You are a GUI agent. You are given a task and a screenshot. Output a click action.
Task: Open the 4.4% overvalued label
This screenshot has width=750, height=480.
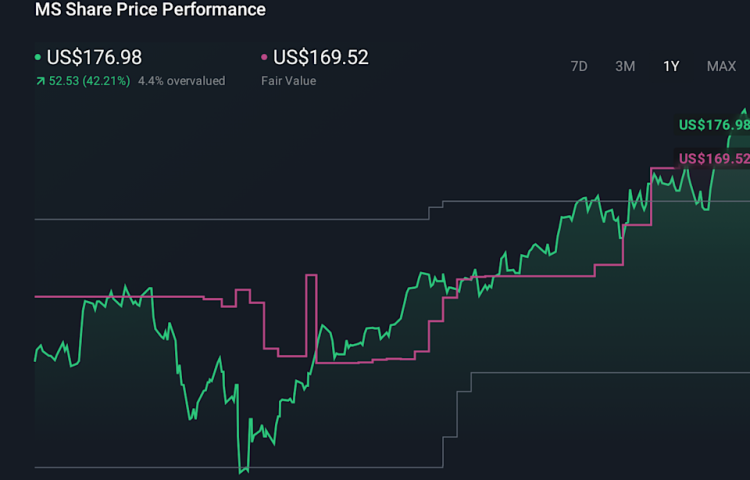181,81
